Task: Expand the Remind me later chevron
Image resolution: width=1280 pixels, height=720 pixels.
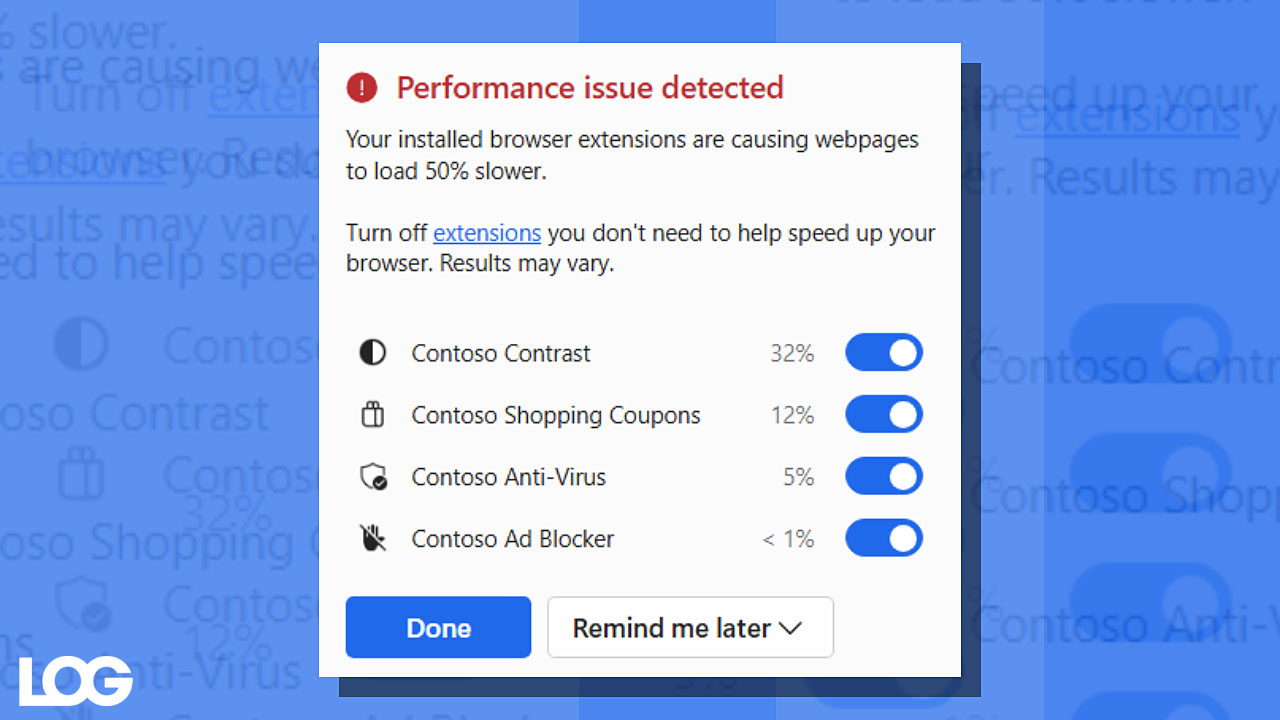Action: (x=790, y=629)
